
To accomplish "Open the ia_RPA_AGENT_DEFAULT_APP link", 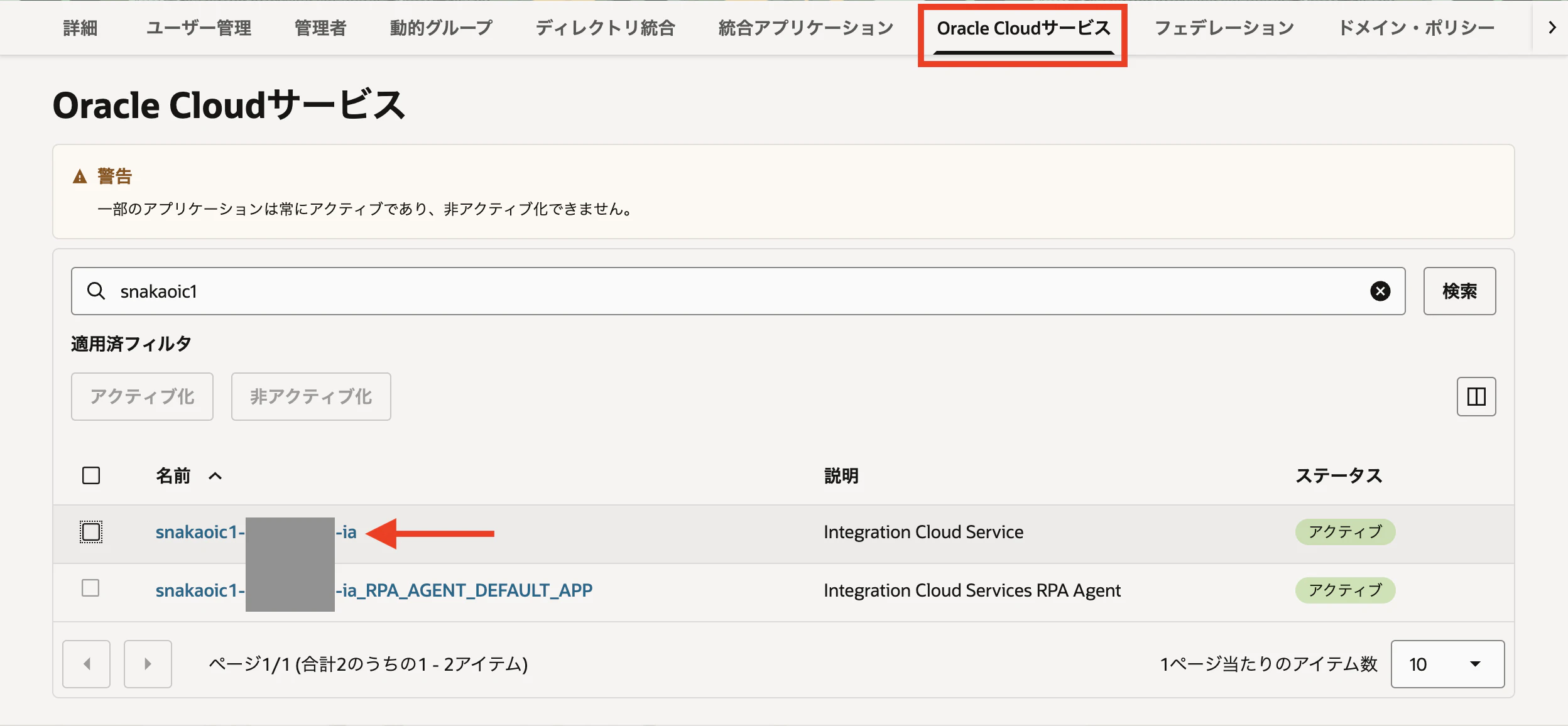I will pos(374,590).
